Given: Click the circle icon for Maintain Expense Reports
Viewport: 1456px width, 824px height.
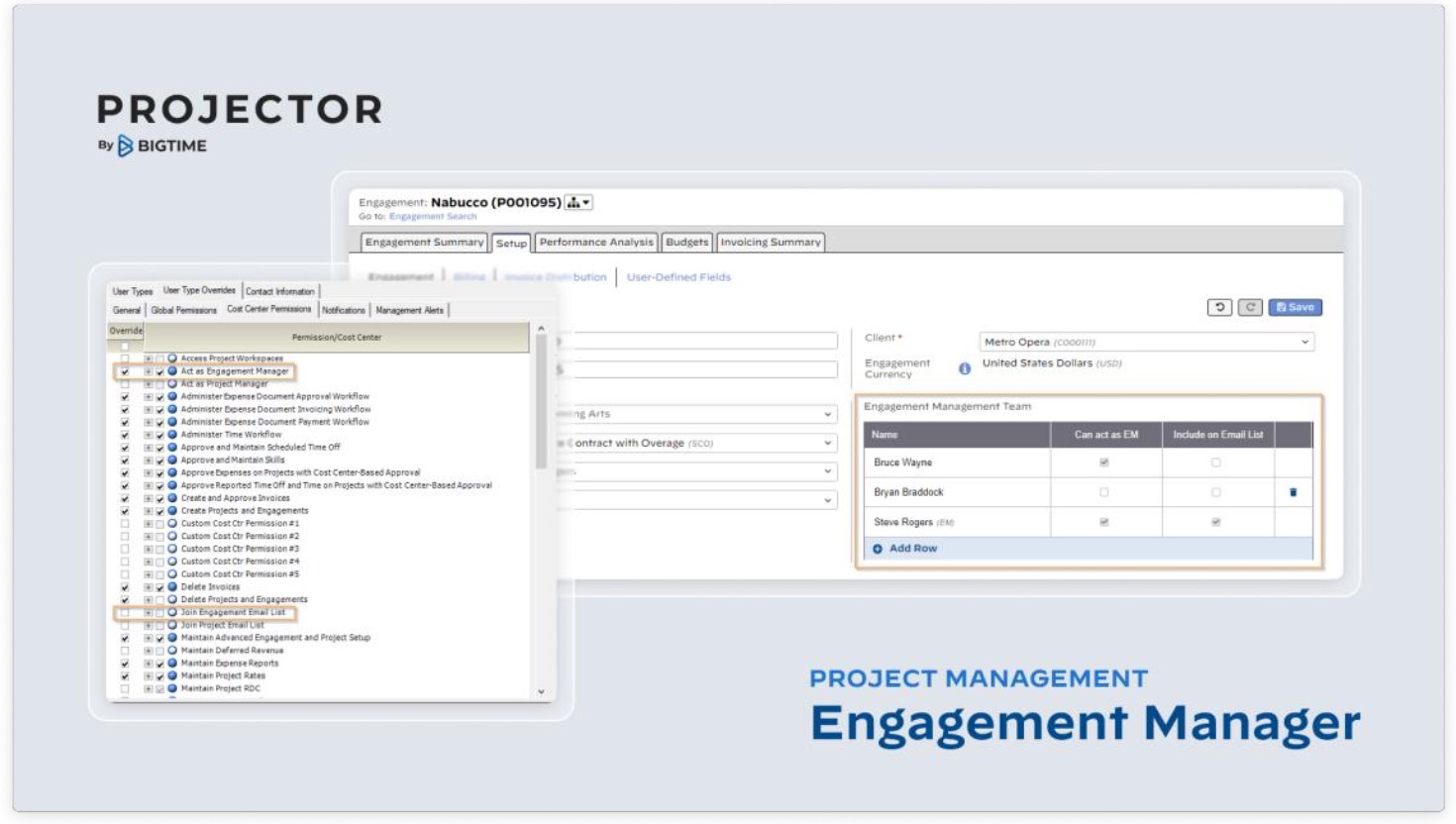Looking at the screenshot, I should pyautogui.click(x=172, y=664).
